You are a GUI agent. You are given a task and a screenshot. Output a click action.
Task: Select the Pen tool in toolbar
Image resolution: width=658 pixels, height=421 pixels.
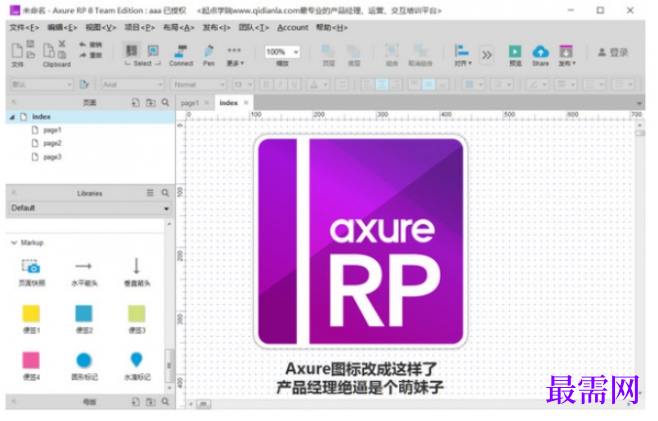click(x=209, y=51)
